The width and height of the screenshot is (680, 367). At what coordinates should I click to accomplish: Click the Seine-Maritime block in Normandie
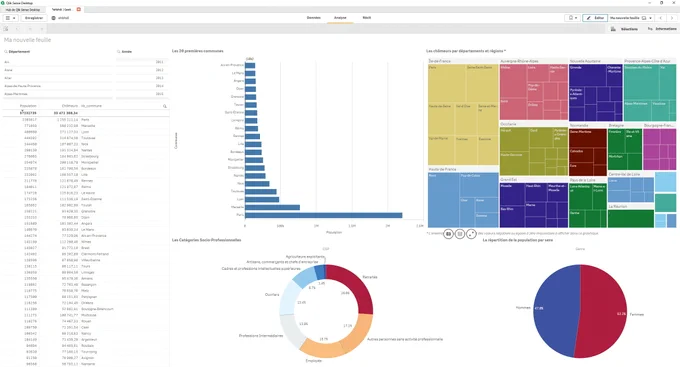(x=588, y=138)
